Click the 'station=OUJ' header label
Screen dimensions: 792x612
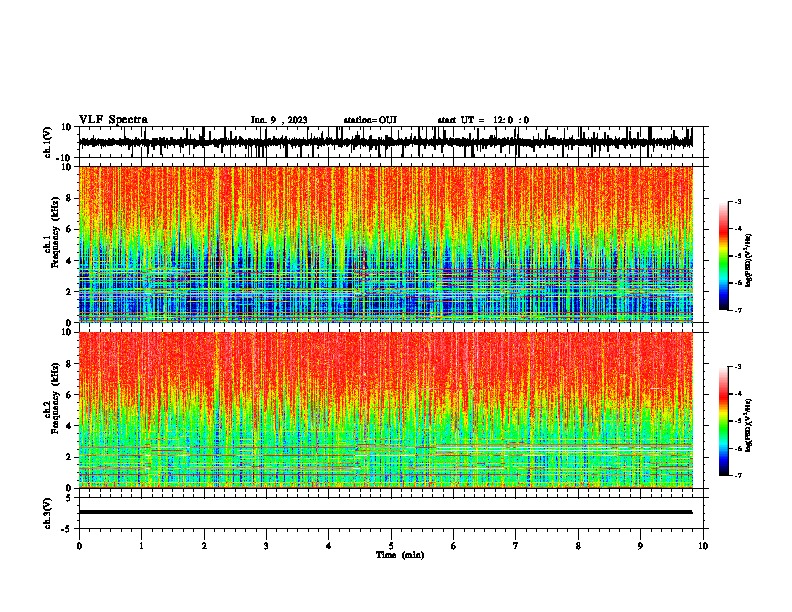(370, 120)
